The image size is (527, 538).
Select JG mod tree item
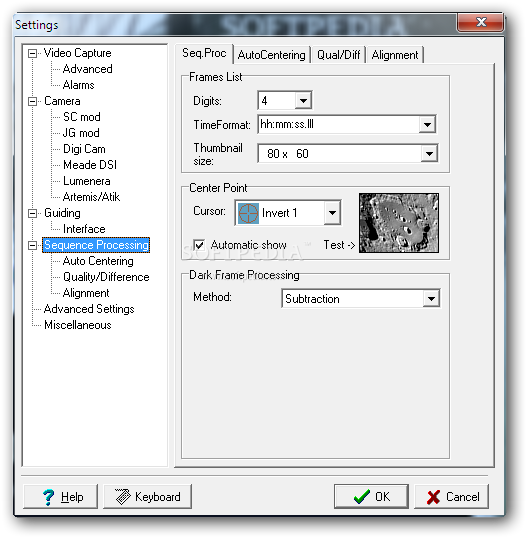click(x=81, y=133)
